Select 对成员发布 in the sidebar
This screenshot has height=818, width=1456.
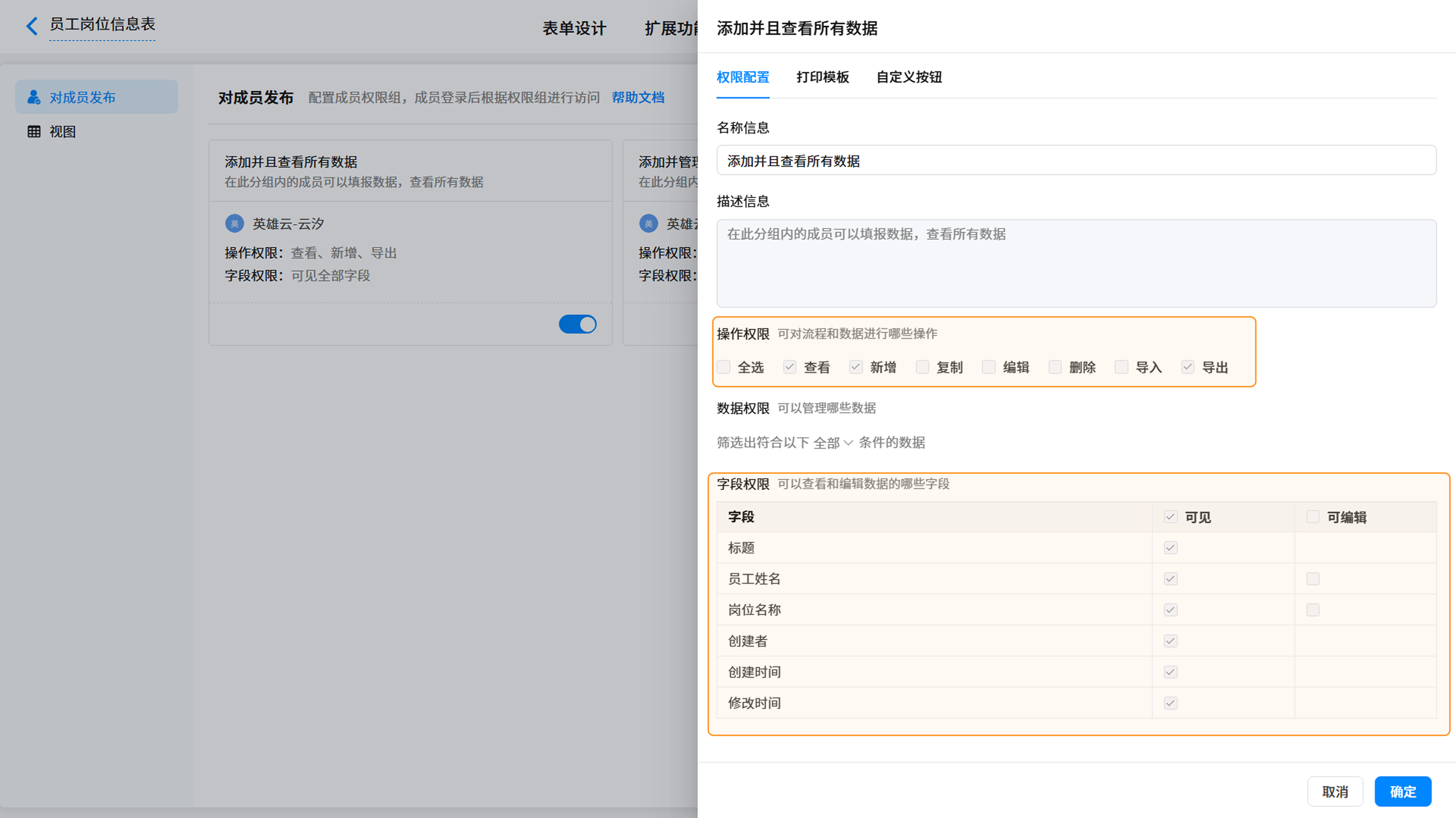pos(97,97)
